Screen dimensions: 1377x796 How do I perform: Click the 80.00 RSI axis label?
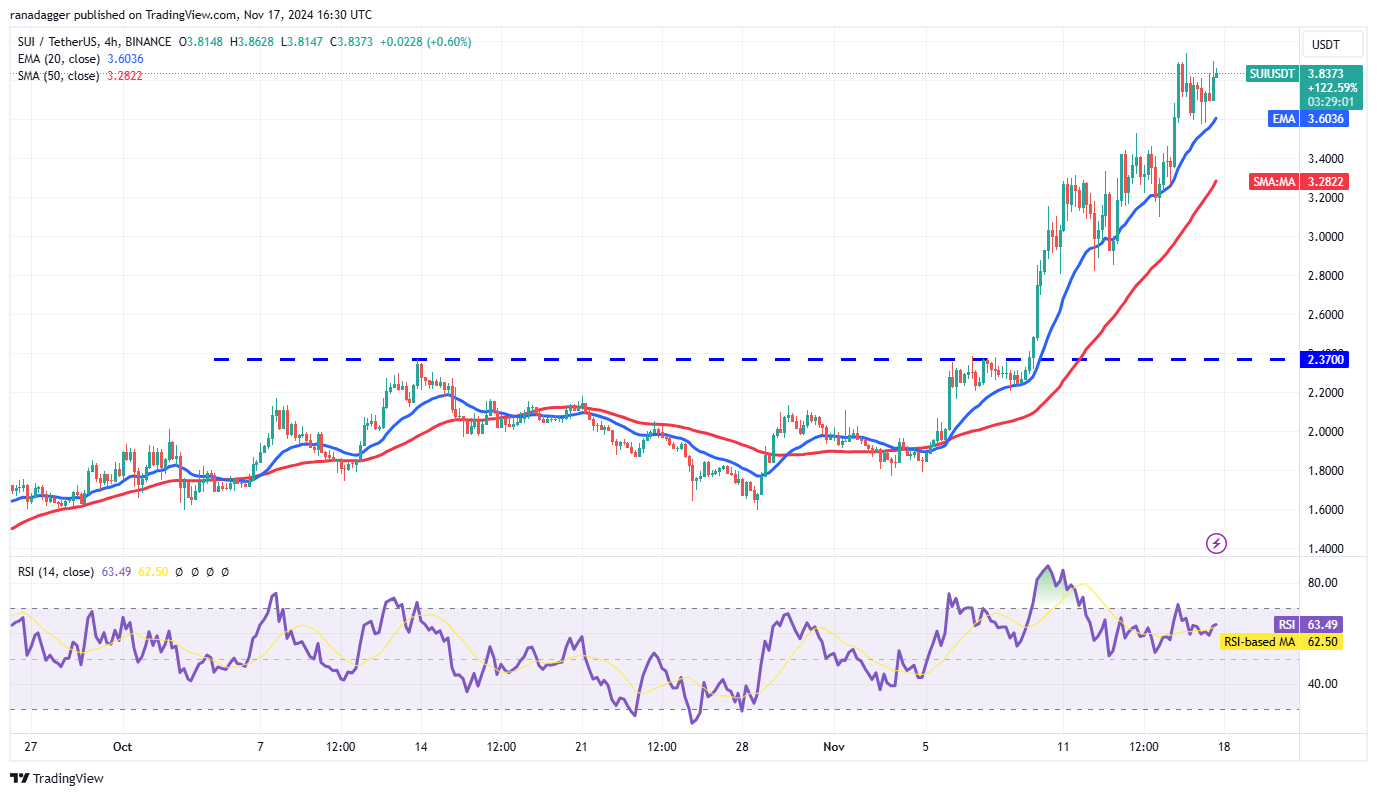(x=1323, y=583)
